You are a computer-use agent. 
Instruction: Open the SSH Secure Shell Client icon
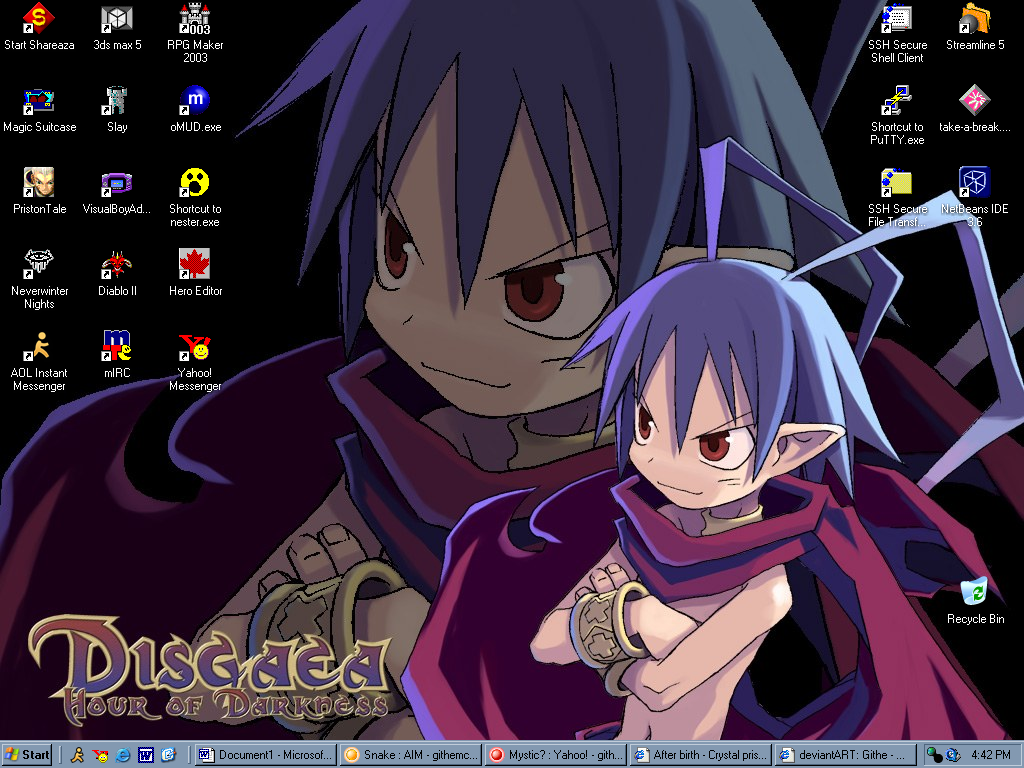tap(897, 20)
